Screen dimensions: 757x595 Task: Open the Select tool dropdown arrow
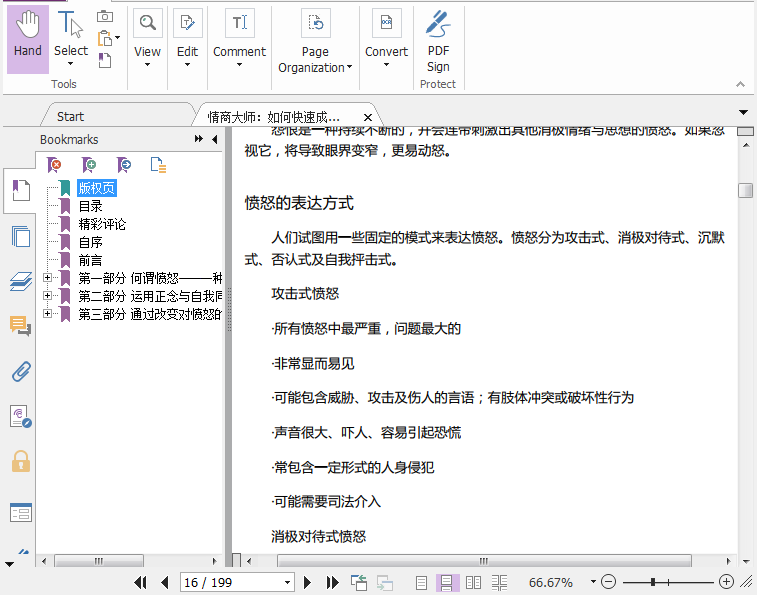[70, 63]
